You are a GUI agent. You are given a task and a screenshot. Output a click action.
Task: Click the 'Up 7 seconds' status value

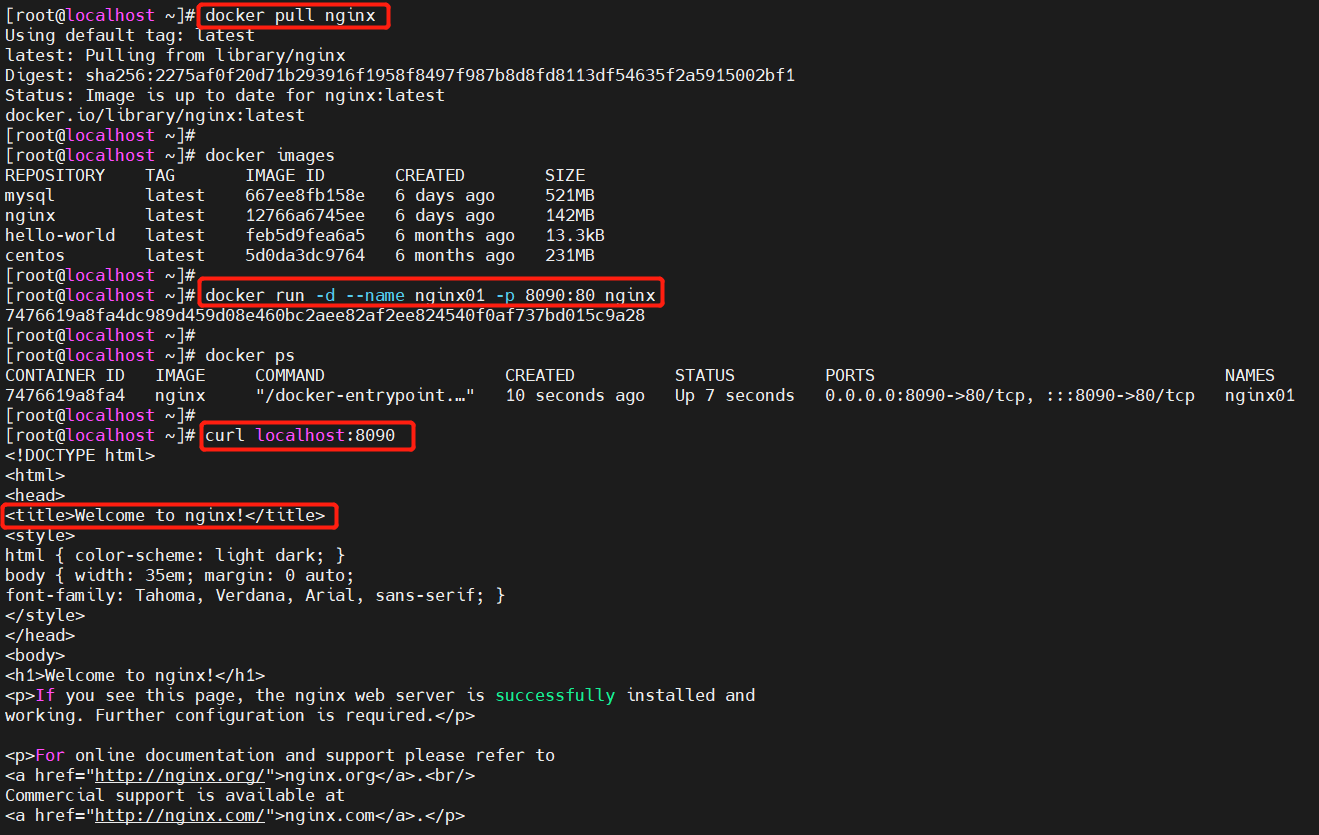coord(735,395)
